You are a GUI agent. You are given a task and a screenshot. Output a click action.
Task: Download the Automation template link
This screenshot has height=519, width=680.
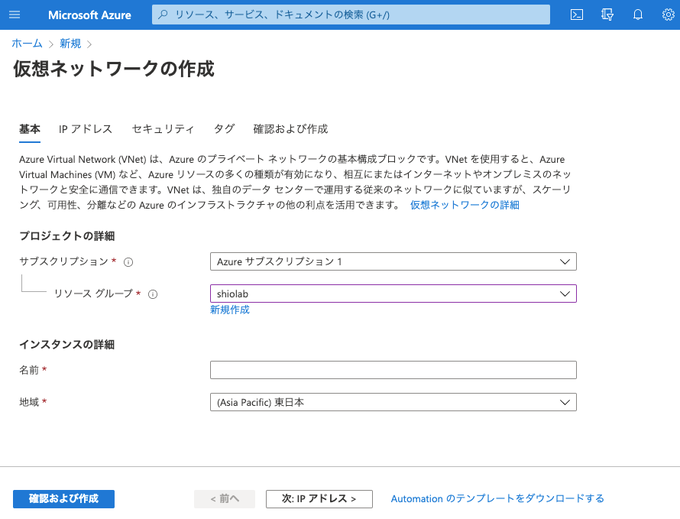[x=497, y=499]
